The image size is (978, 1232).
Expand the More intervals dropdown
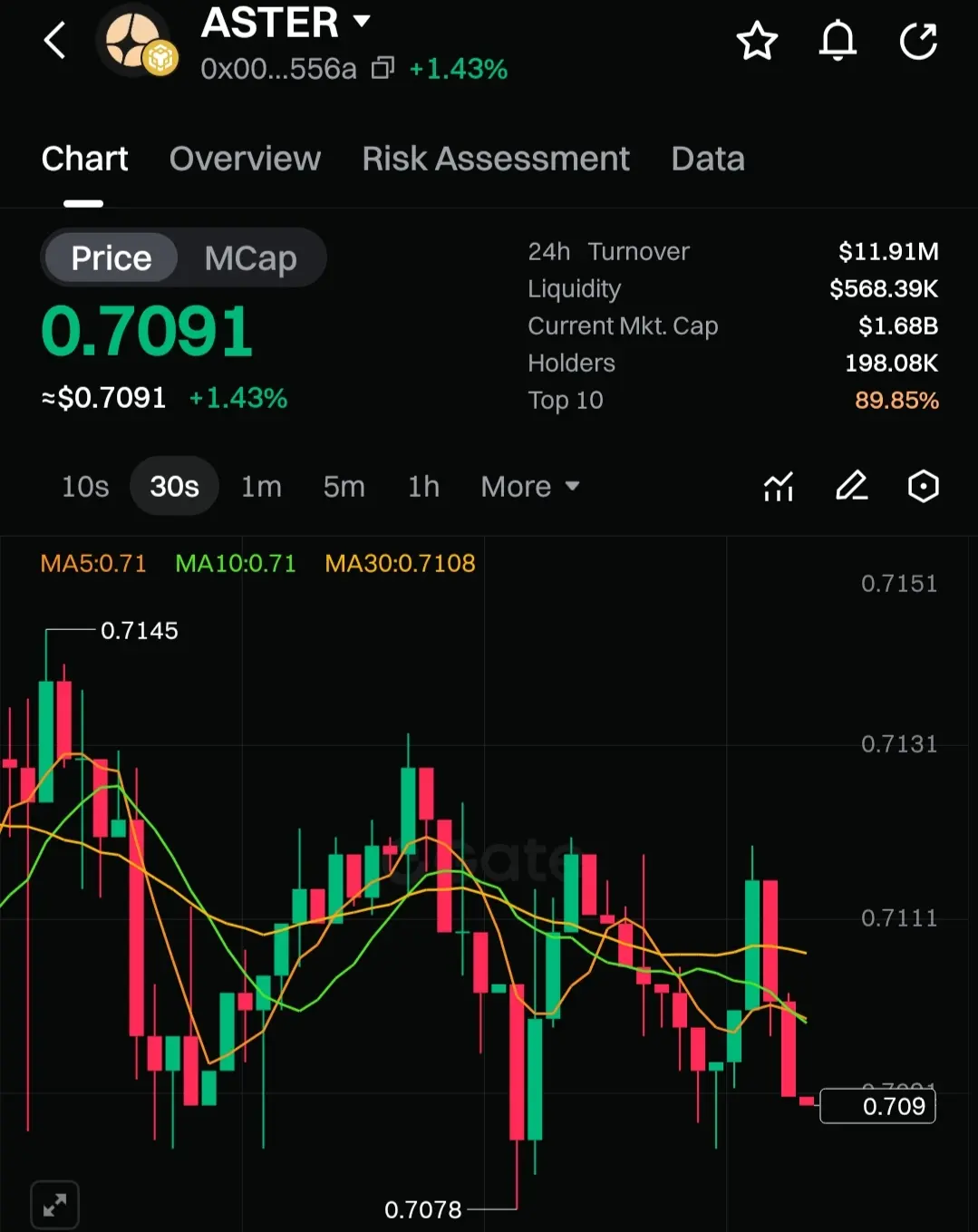(x=530, y=487)
